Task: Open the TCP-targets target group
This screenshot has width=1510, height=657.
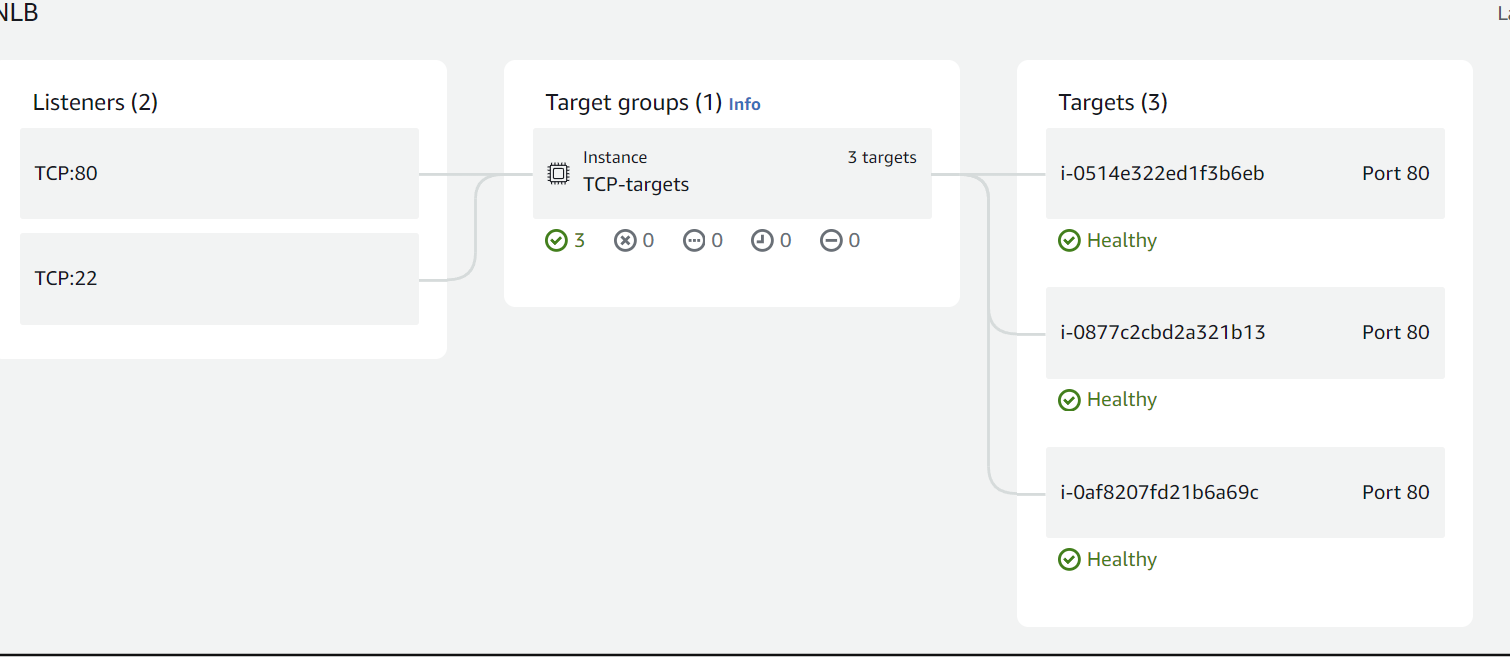Action: [x=636, y=185]
